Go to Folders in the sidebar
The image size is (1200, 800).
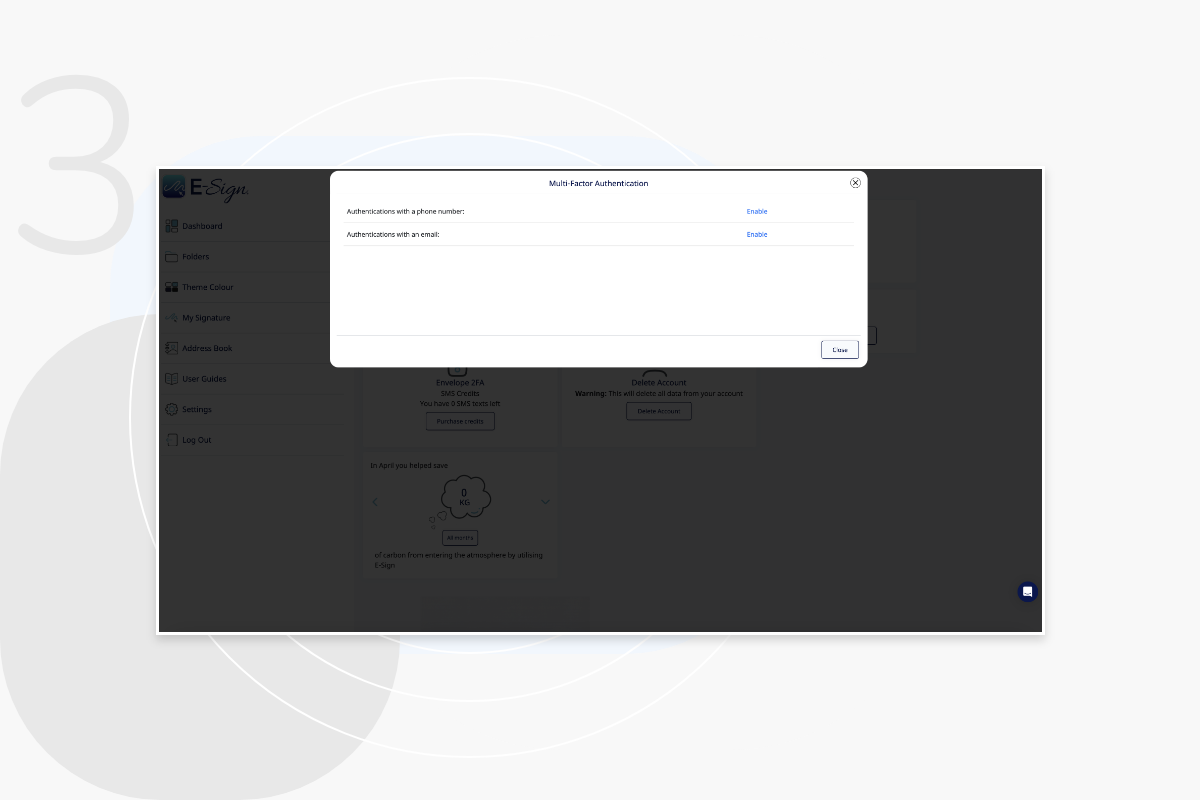tap(196, 257)
